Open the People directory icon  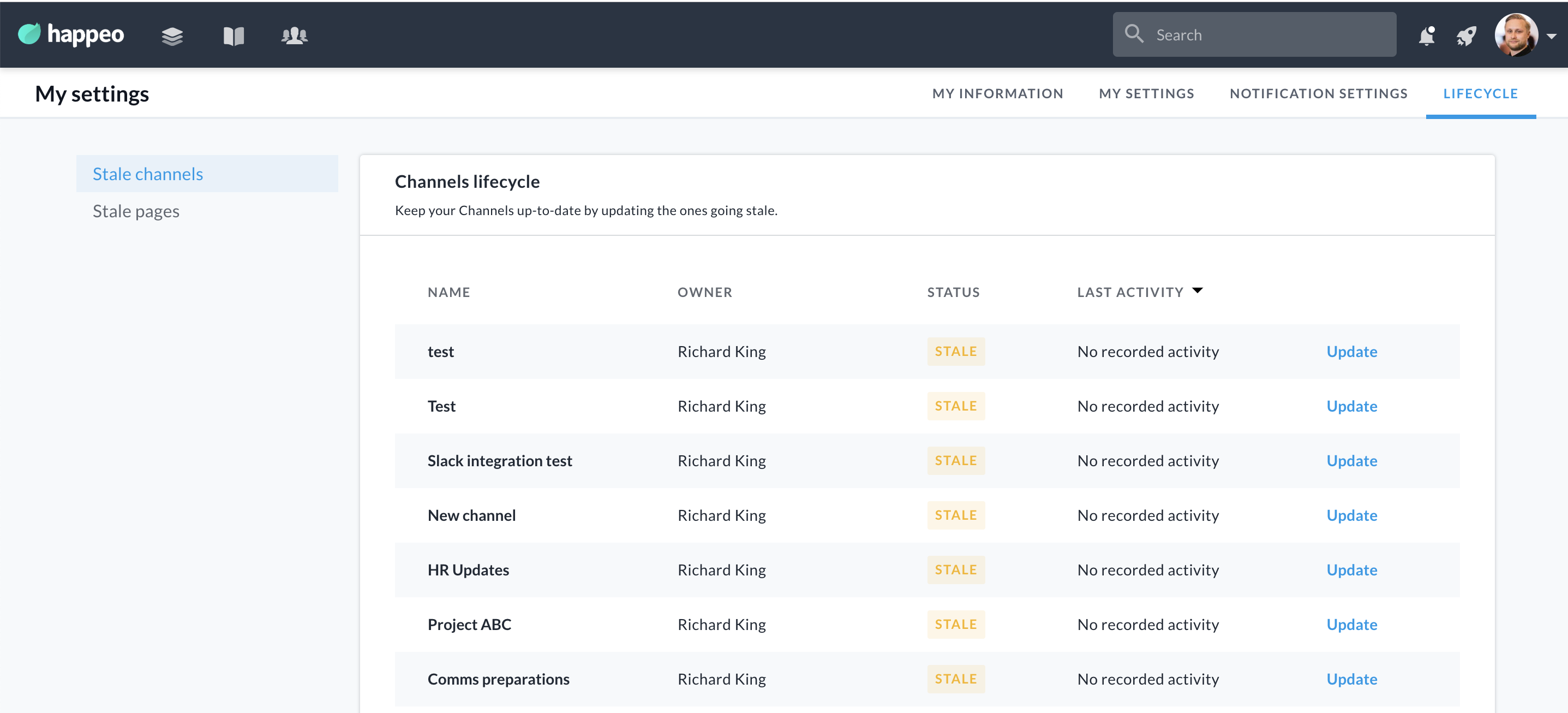(294, 36)
